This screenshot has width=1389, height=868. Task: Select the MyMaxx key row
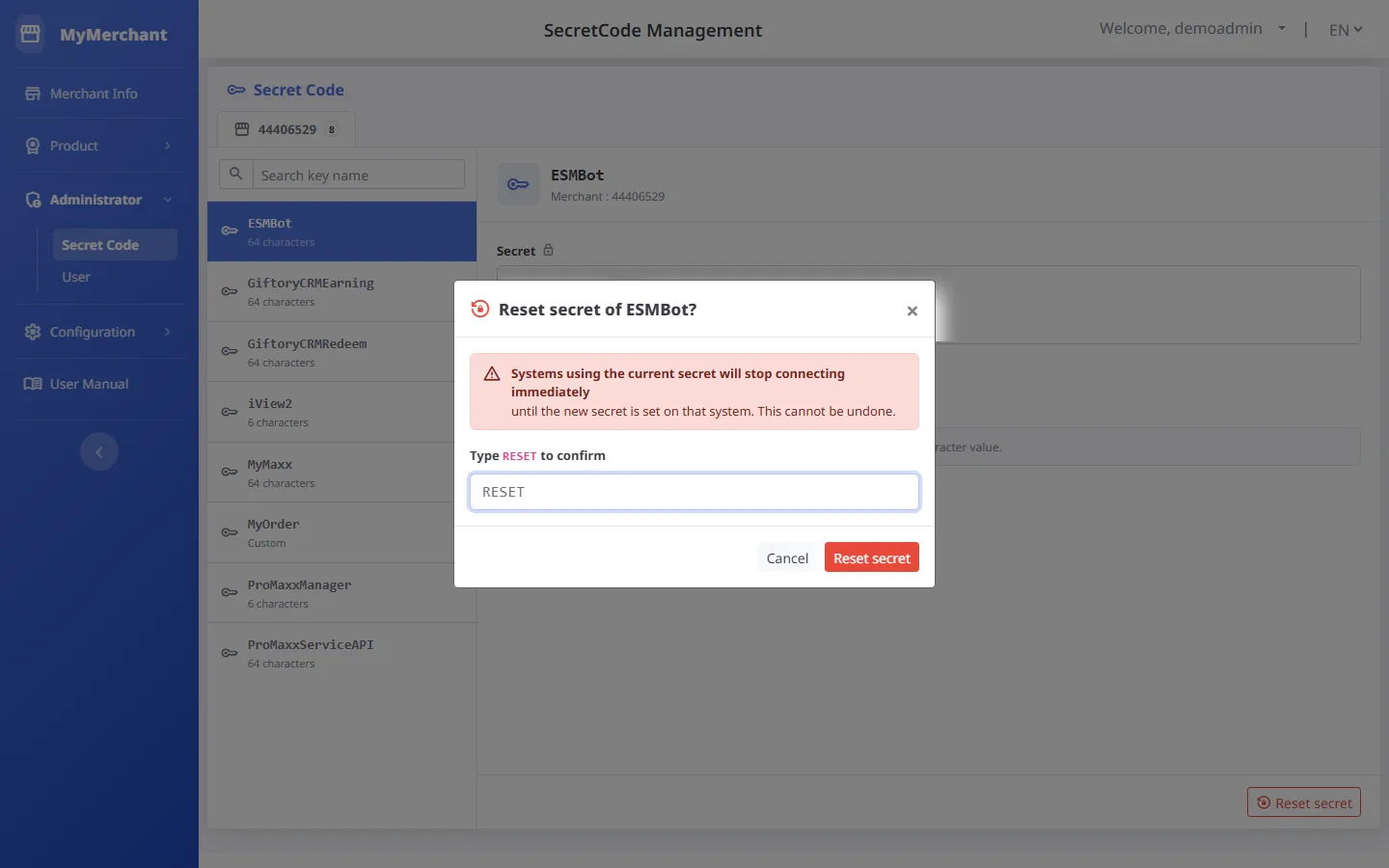pos(342,473)
